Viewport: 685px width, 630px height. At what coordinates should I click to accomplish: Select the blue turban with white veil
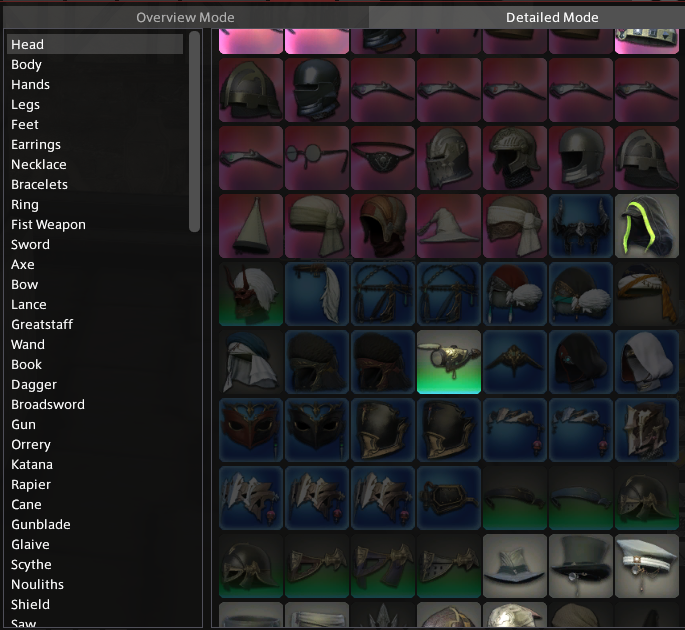coord(251,362)
